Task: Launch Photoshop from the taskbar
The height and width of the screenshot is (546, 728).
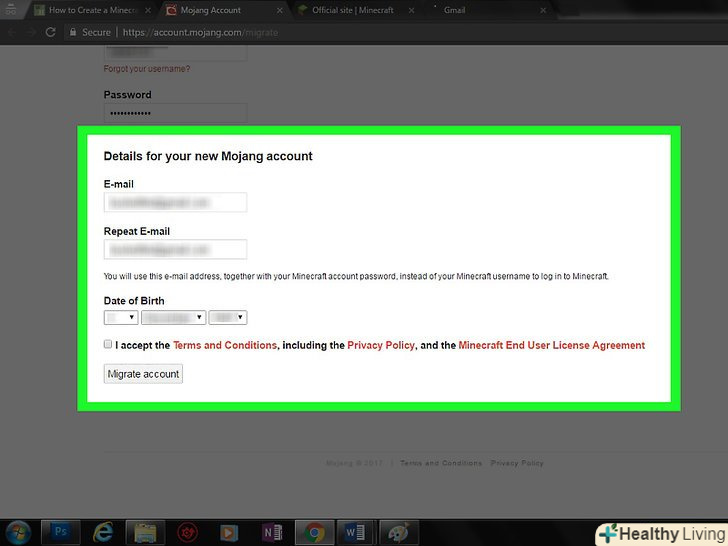Action: click(61, 532)
